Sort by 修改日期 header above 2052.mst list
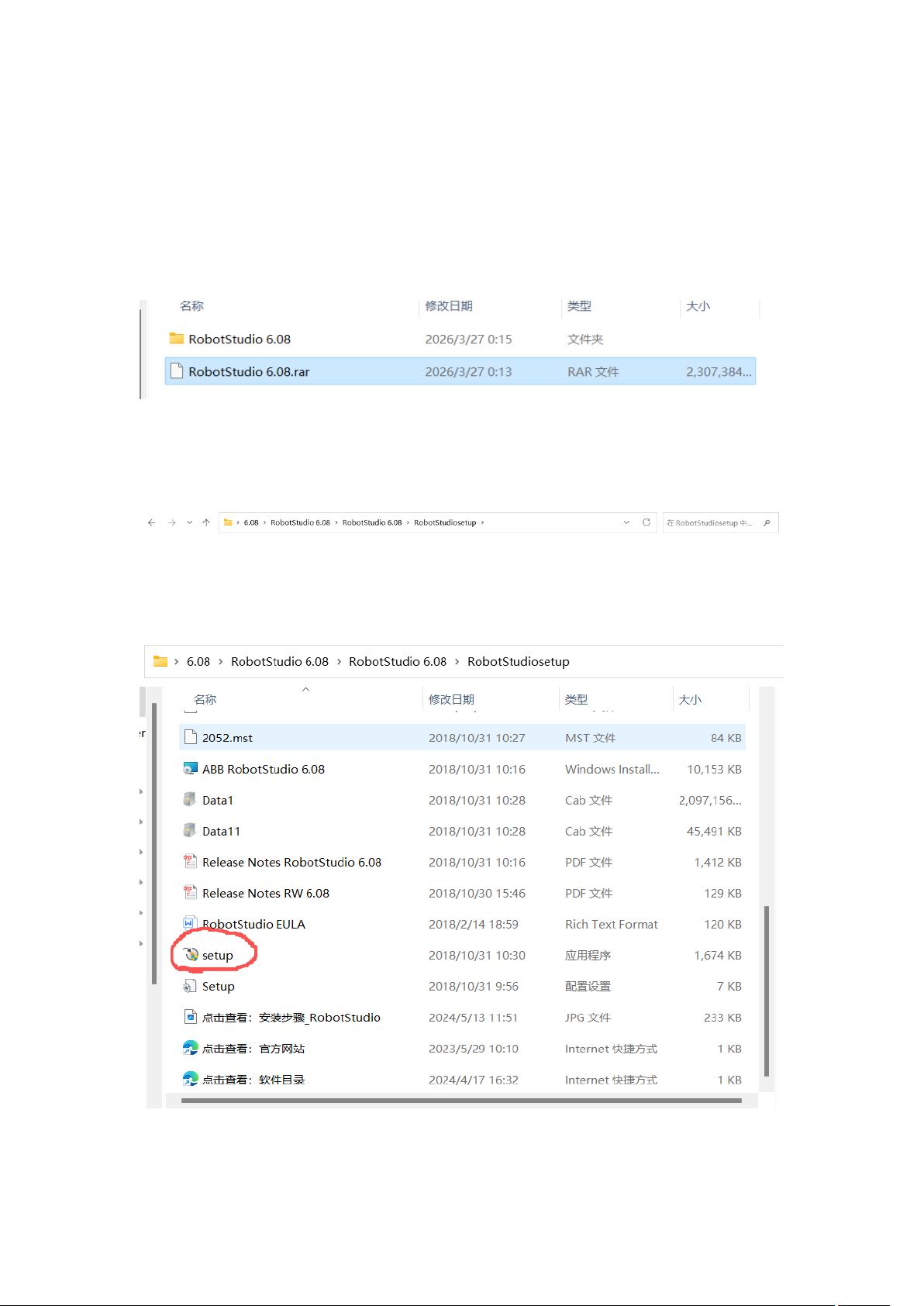 pyautogui.click(x=451, y=699)
